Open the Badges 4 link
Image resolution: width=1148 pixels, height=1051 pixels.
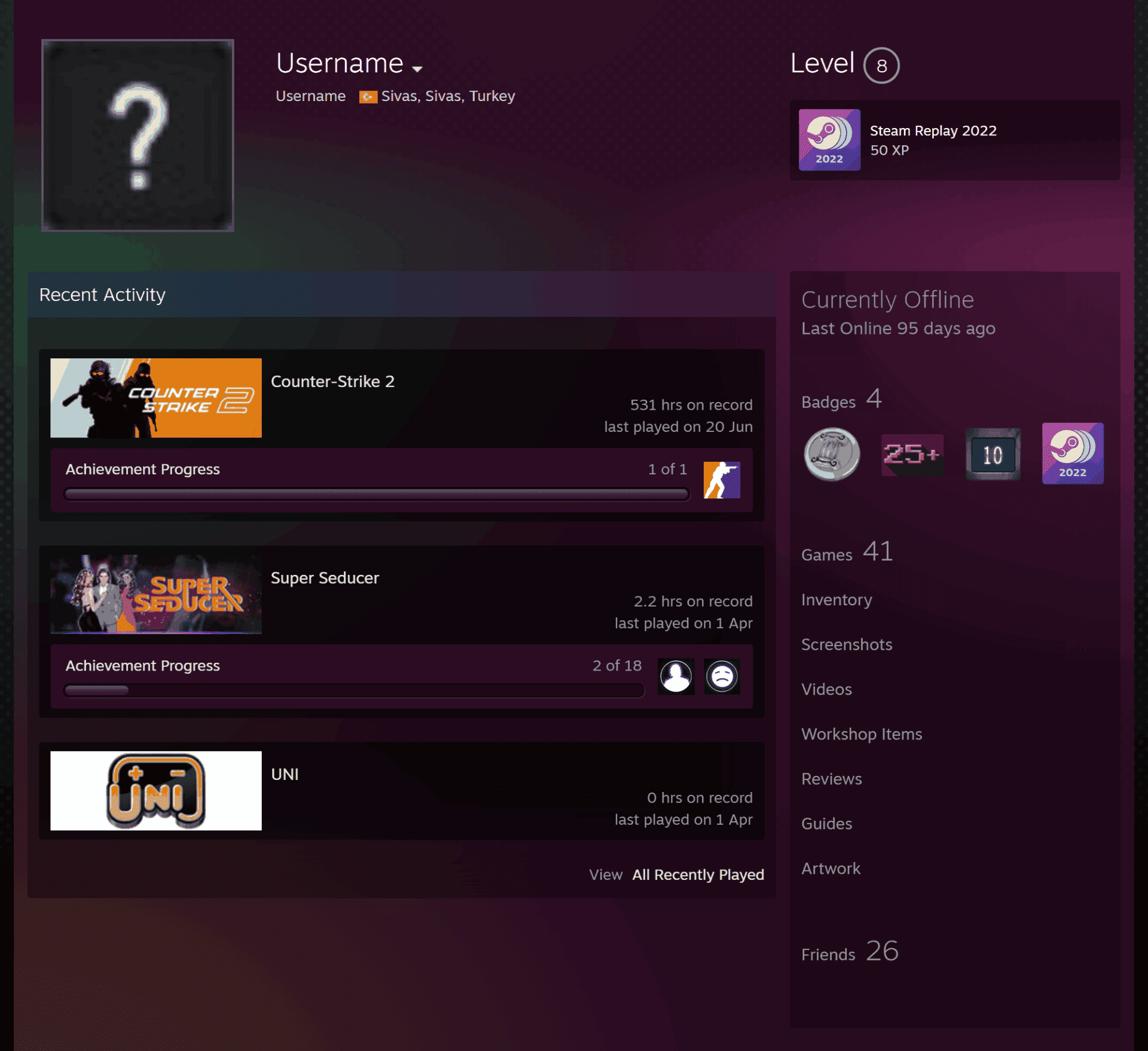[x=842, y=400]
